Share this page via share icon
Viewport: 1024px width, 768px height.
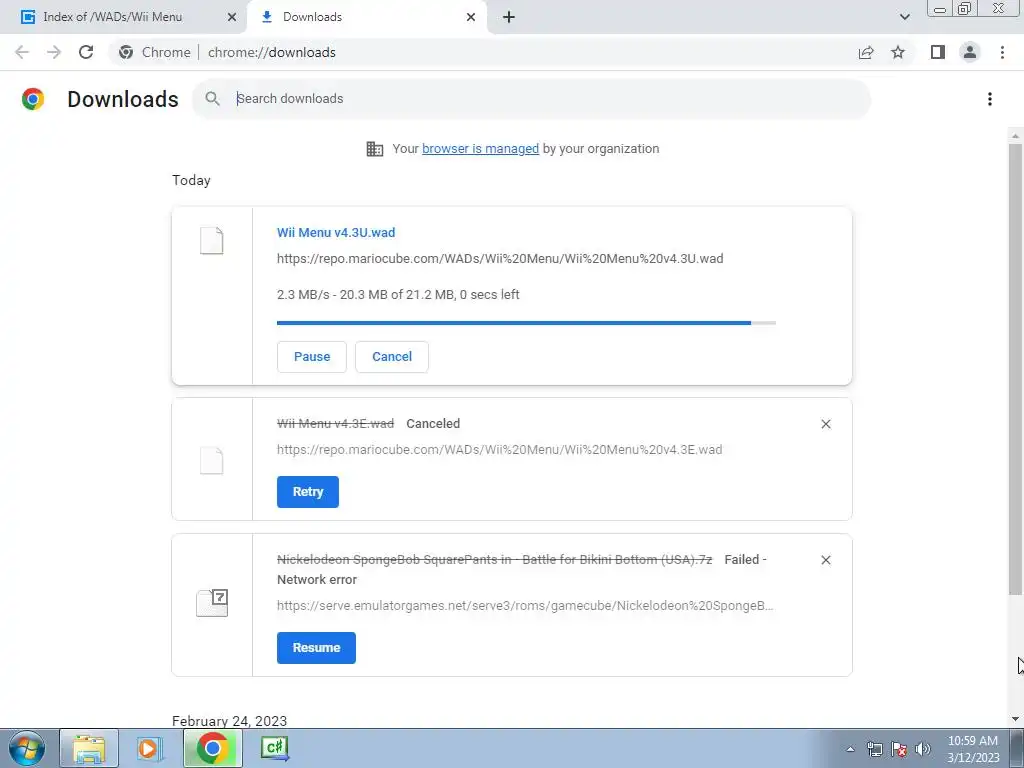(866, 52)
